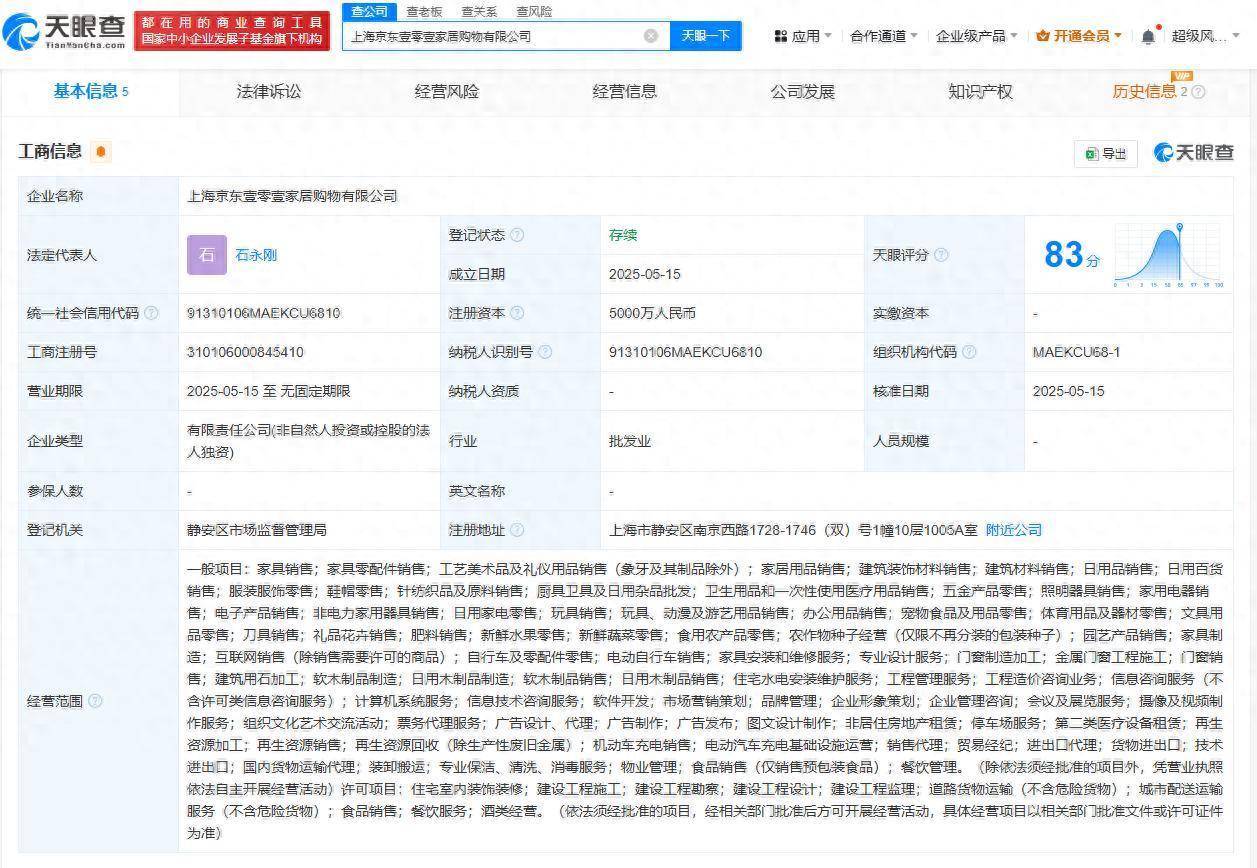Click the 83分 score value
The height and width of the screenshot is (868, 1257).
[x=1071, y=255]
